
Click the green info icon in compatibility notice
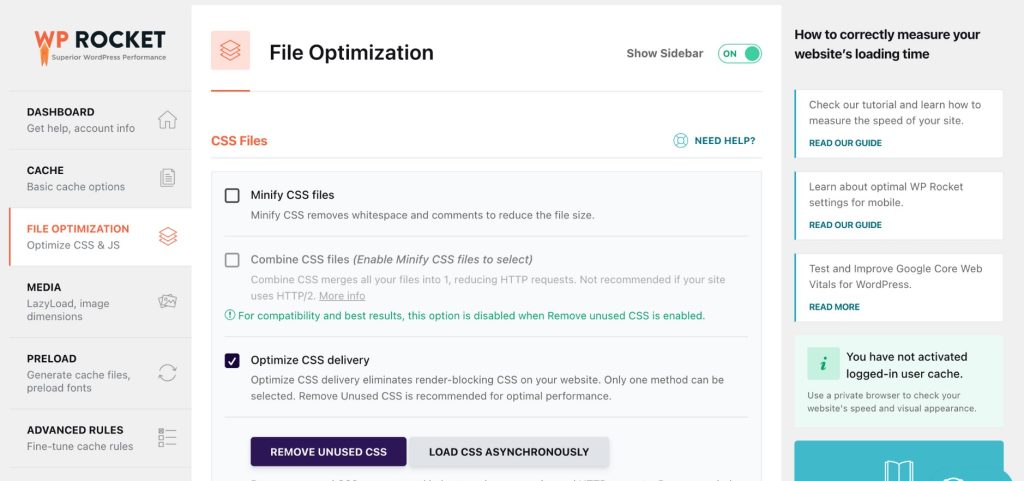pos(230,315)
